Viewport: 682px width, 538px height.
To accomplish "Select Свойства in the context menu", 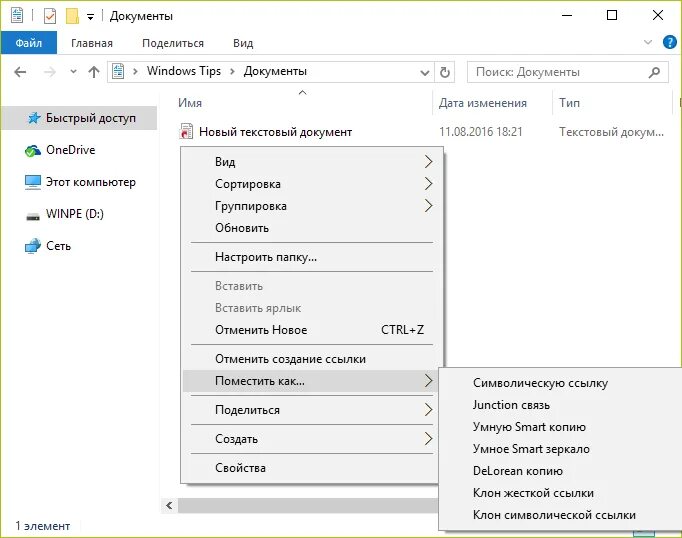I will coord(240,467).
